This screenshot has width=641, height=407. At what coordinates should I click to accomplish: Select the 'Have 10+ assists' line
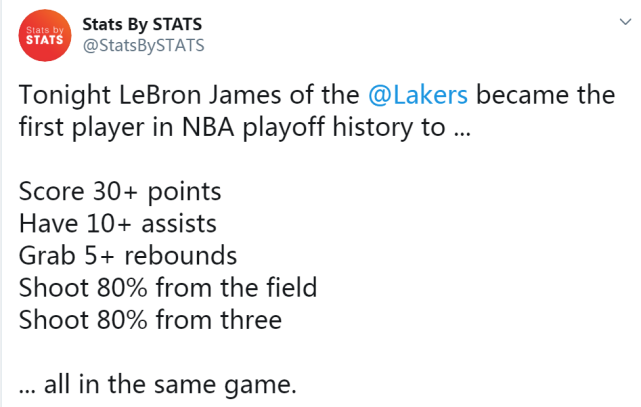(118, 224)
